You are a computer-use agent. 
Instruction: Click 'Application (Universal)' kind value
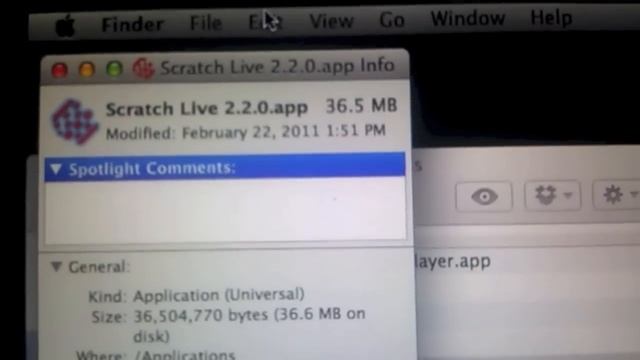click(219, 295)
